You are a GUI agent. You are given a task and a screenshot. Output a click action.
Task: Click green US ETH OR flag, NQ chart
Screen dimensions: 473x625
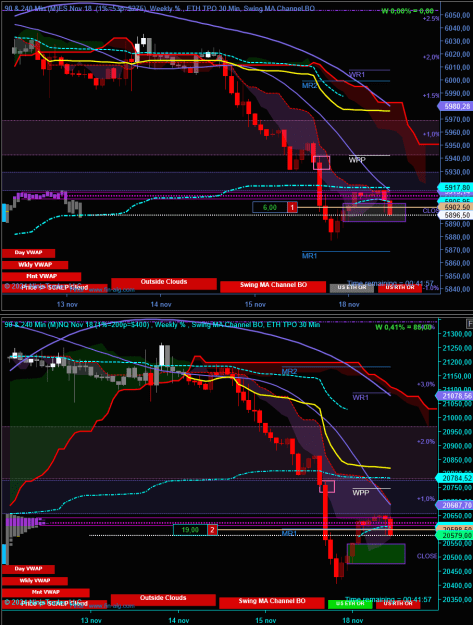[x=350, y=604]
